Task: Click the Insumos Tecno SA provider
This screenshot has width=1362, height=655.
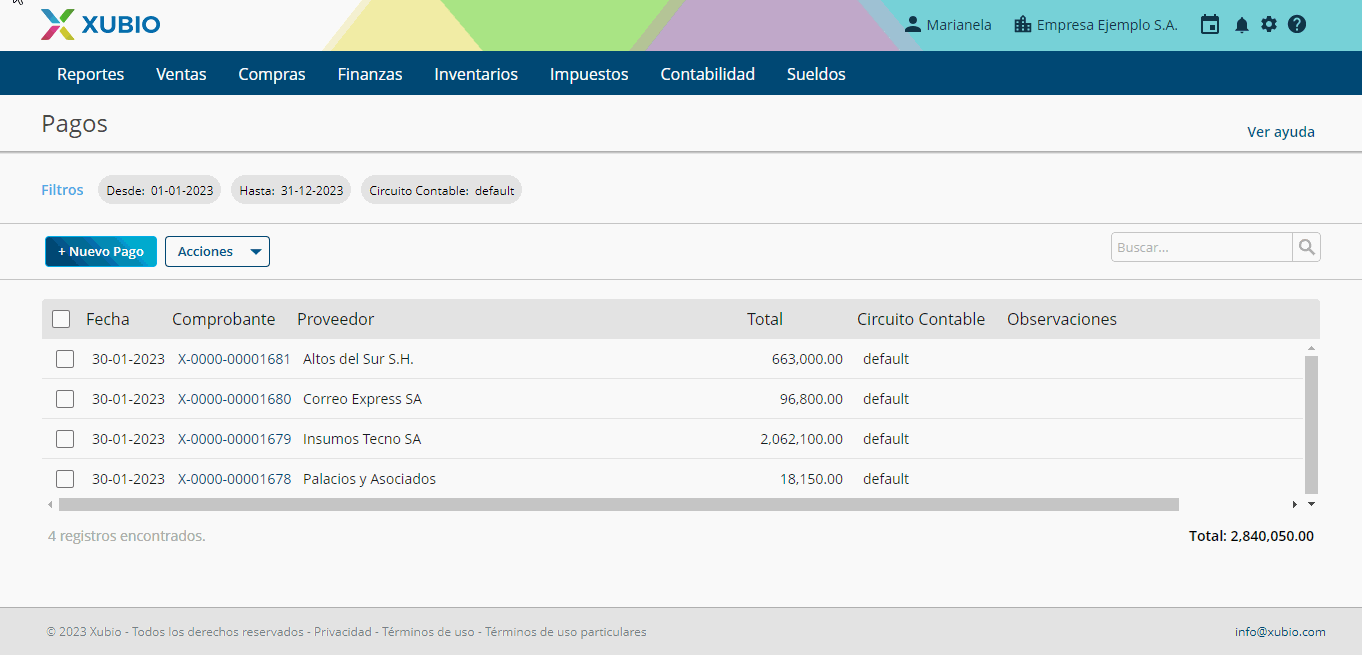Action: (362, 439)
